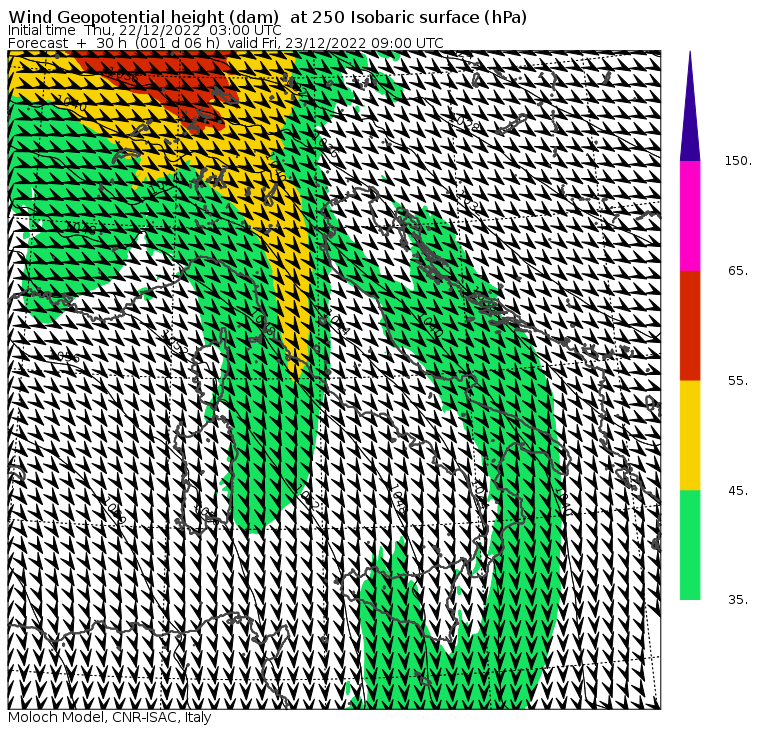Click the '35.' colorbar label

pyautogui.click(x=738, y=600)
